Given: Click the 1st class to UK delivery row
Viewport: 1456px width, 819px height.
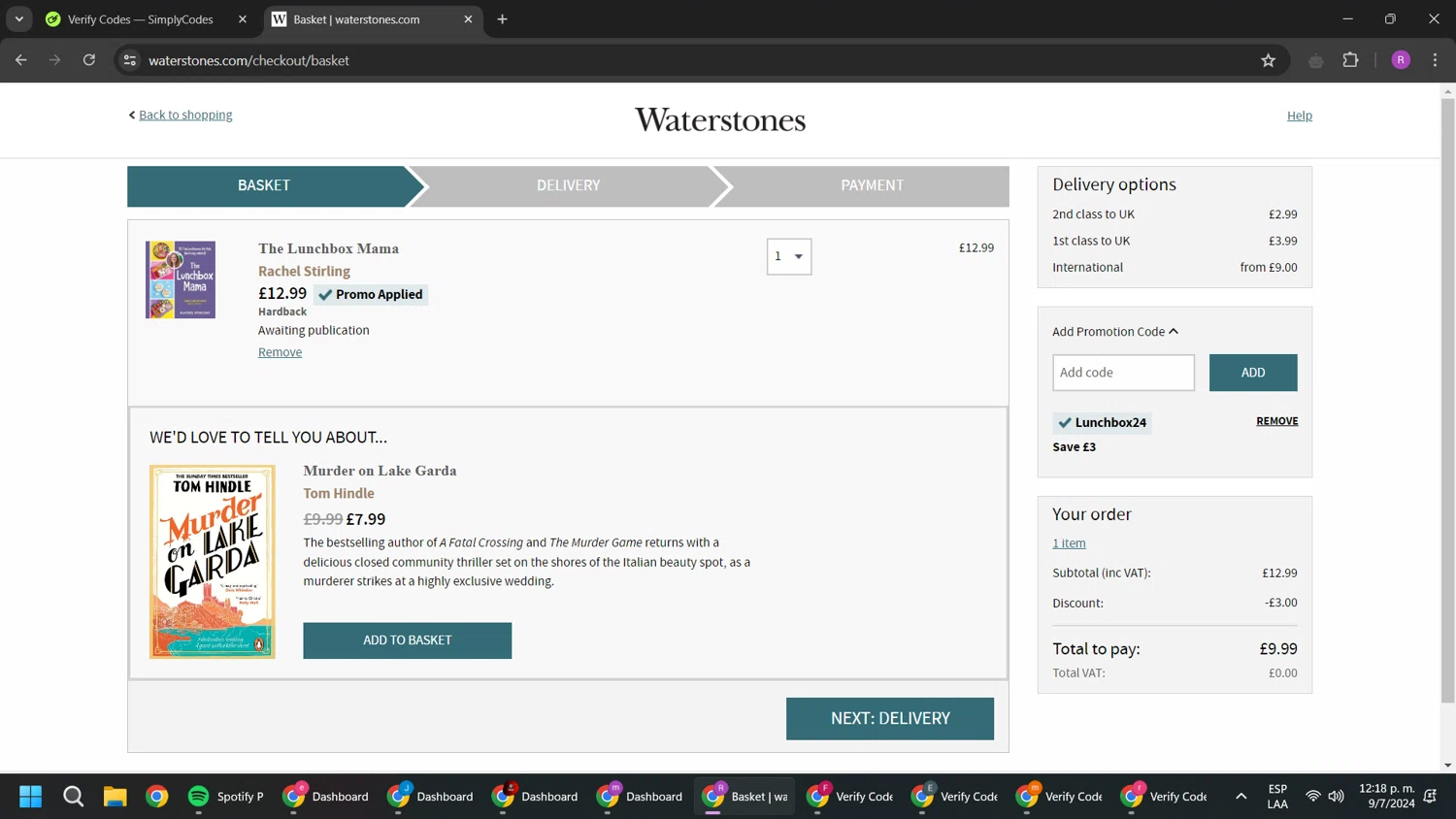Looking at the screenshot, I should [x=1175, y=241].
